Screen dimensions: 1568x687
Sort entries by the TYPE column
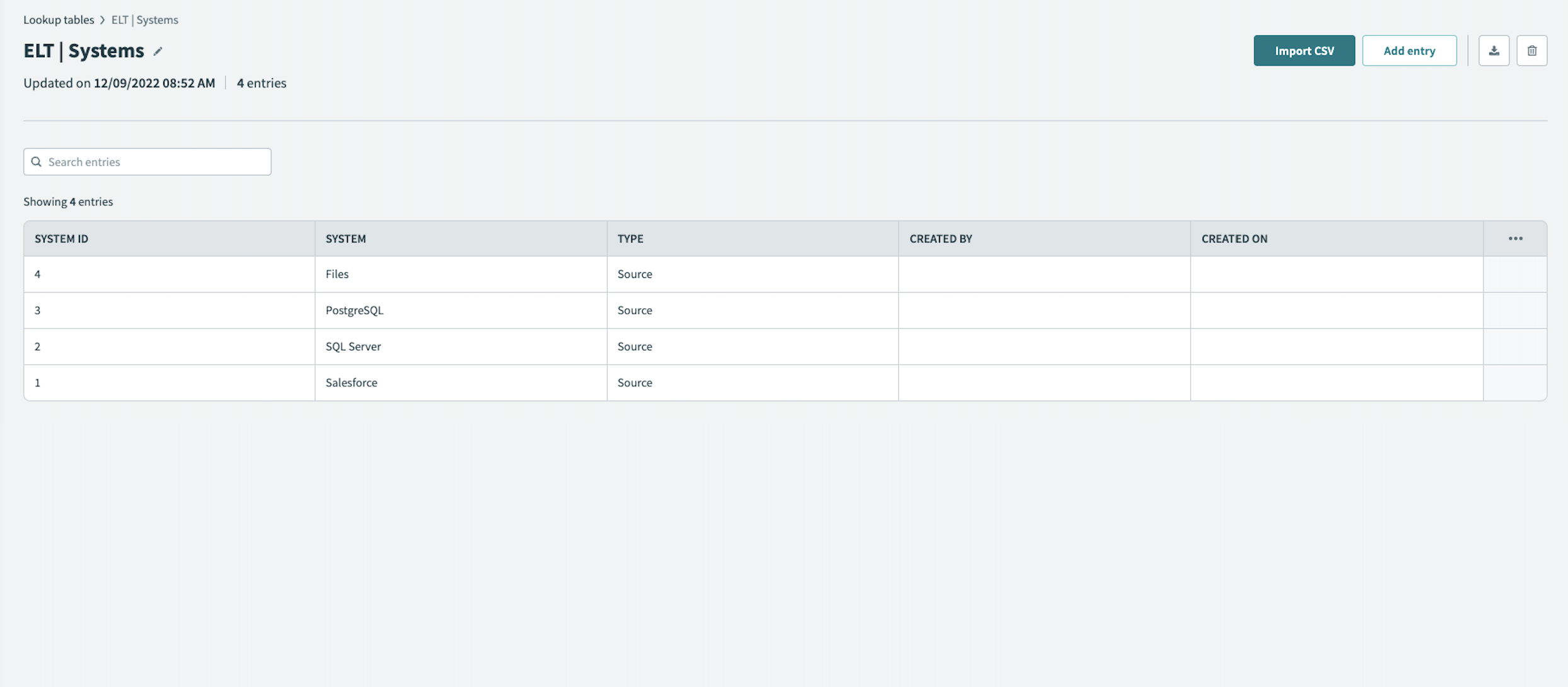[x=630, y=238]
